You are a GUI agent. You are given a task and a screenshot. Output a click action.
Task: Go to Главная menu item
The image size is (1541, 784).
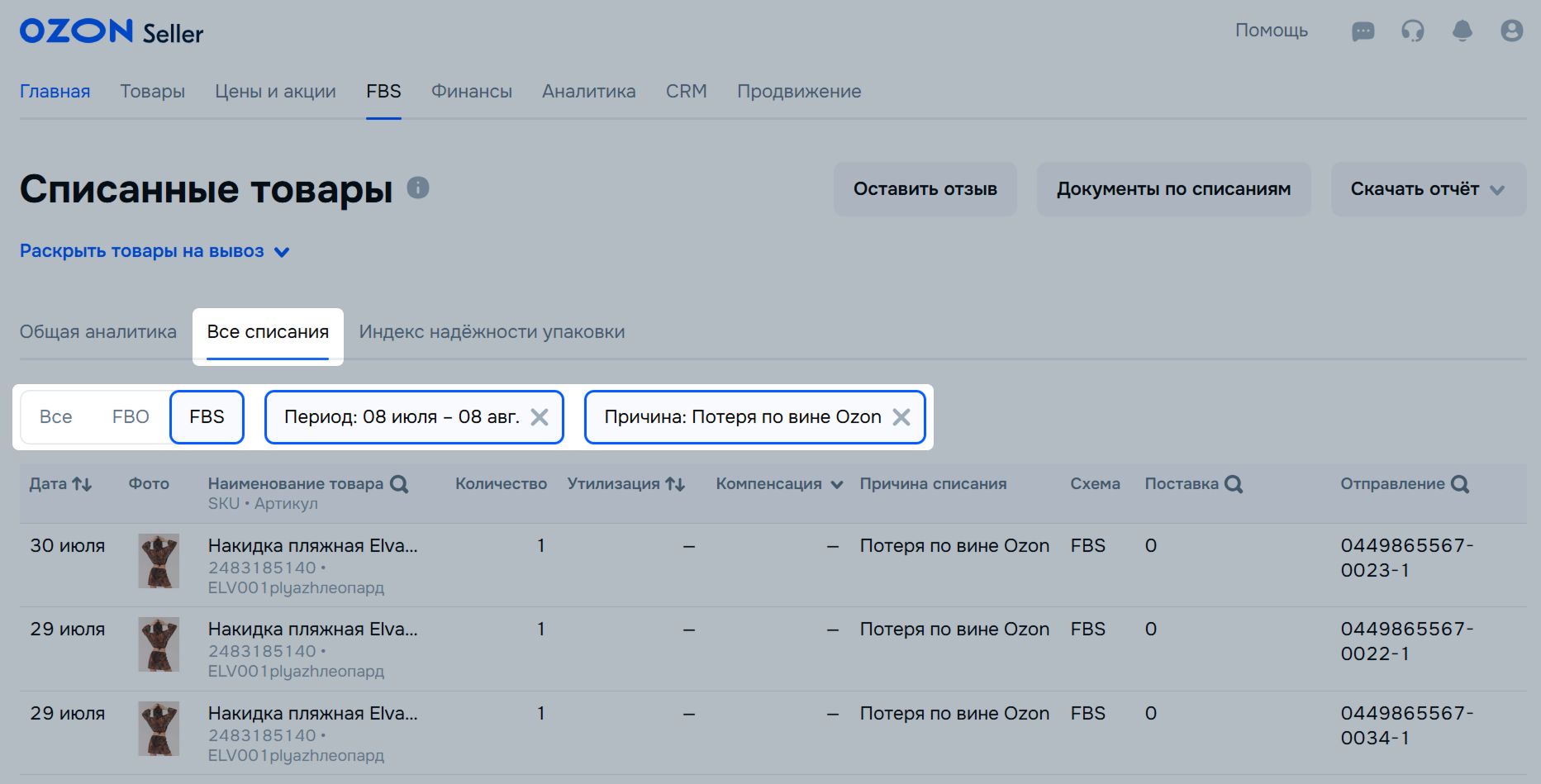point(55,92)
